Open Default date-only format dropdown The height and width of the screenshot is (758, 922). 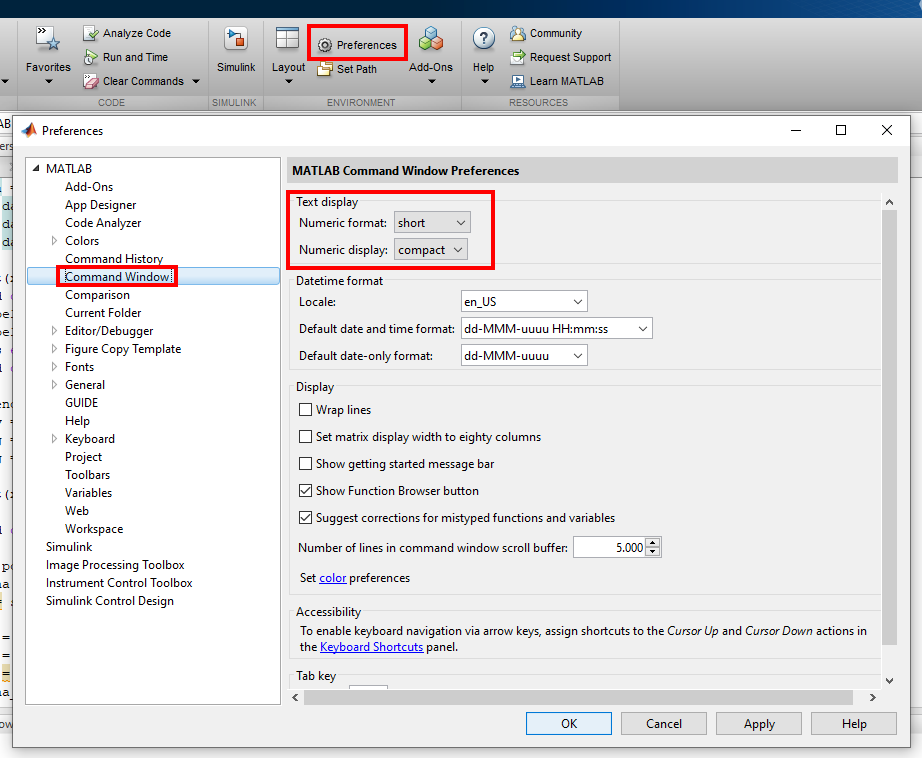[524, 356]
